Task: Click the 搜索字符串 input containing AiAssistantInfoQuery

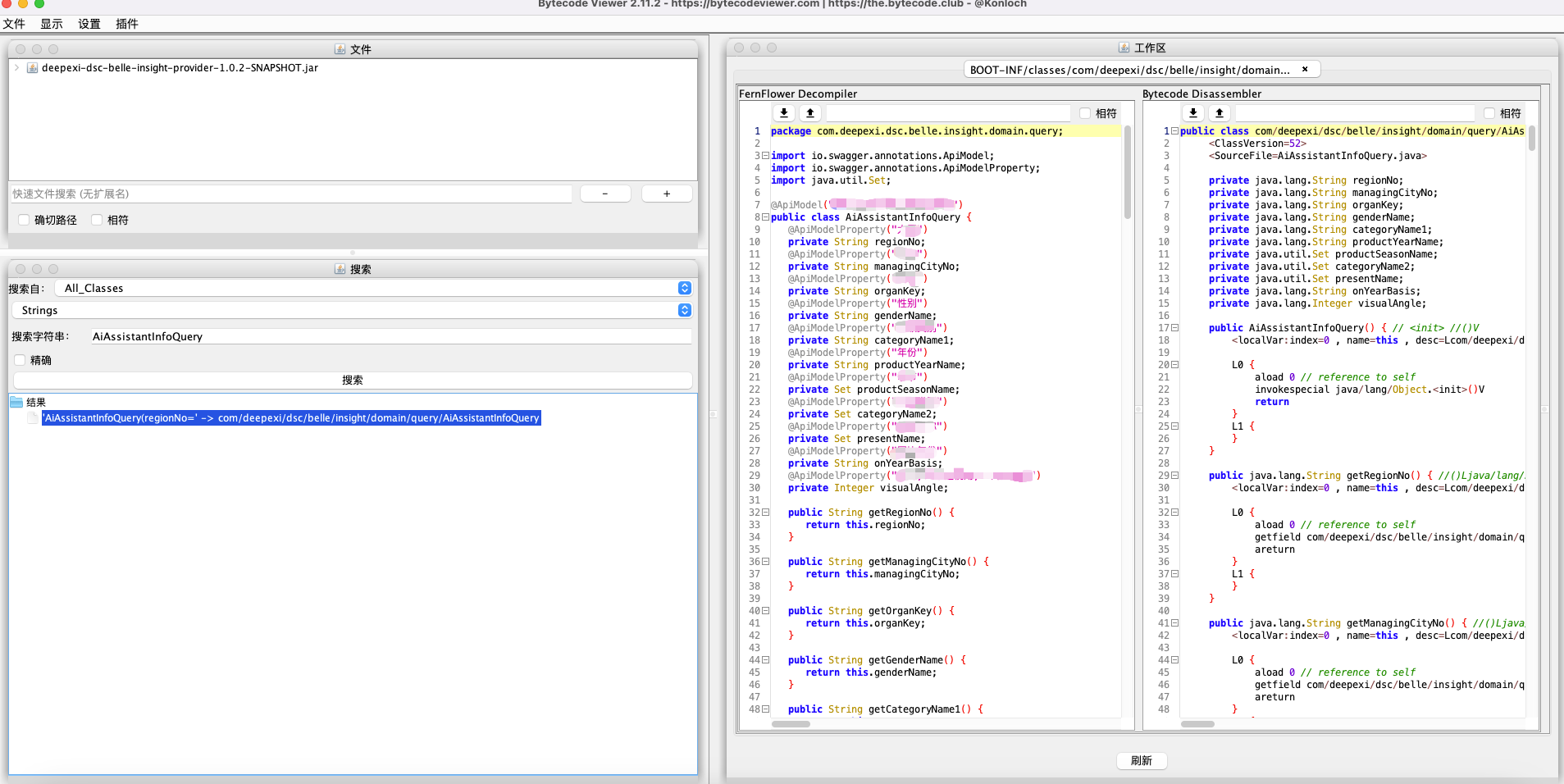Action: point(390,336)
